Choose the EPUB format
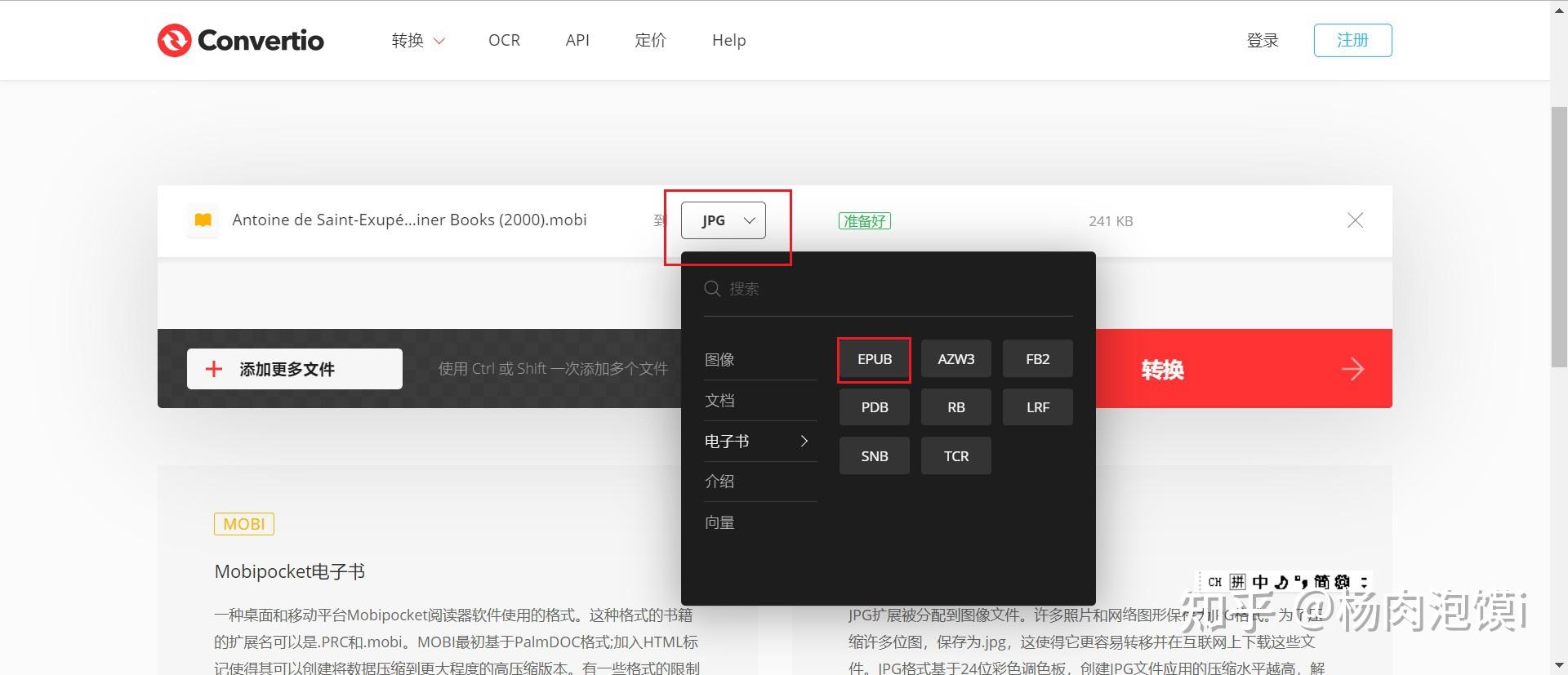Screen dimensions: 1568x675 [x=874, y=359]
